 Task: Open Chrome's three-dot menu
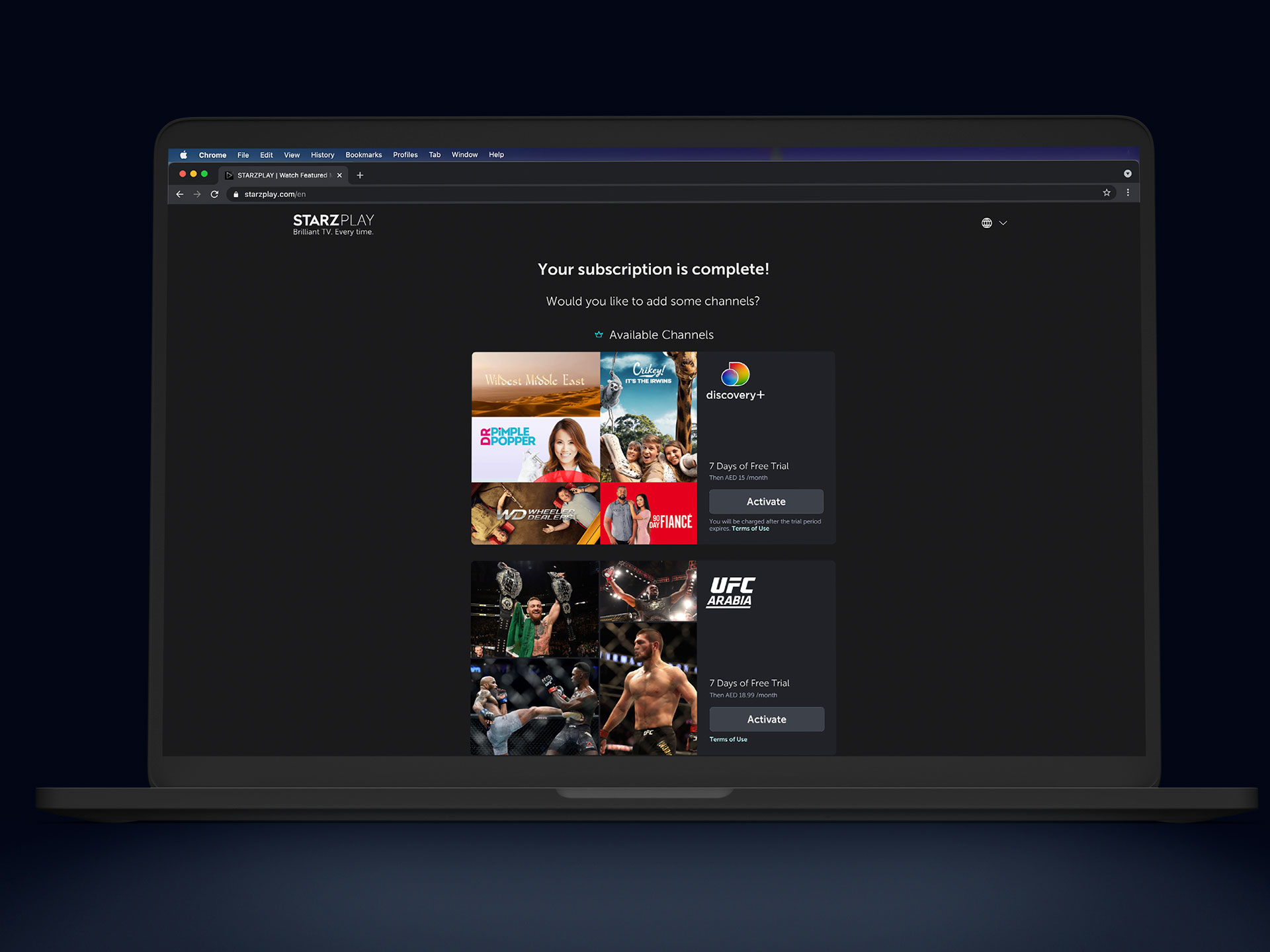click(1128, 192)
